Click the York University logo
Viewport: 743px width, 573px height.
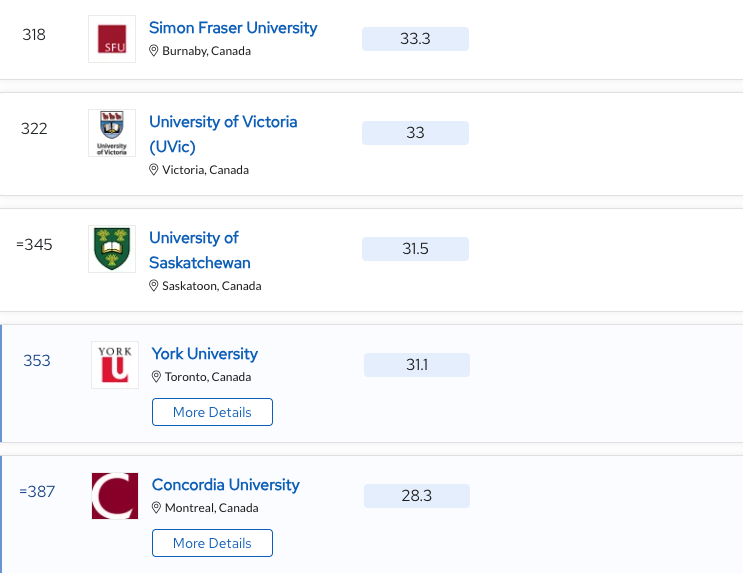[x=115, y=365]
